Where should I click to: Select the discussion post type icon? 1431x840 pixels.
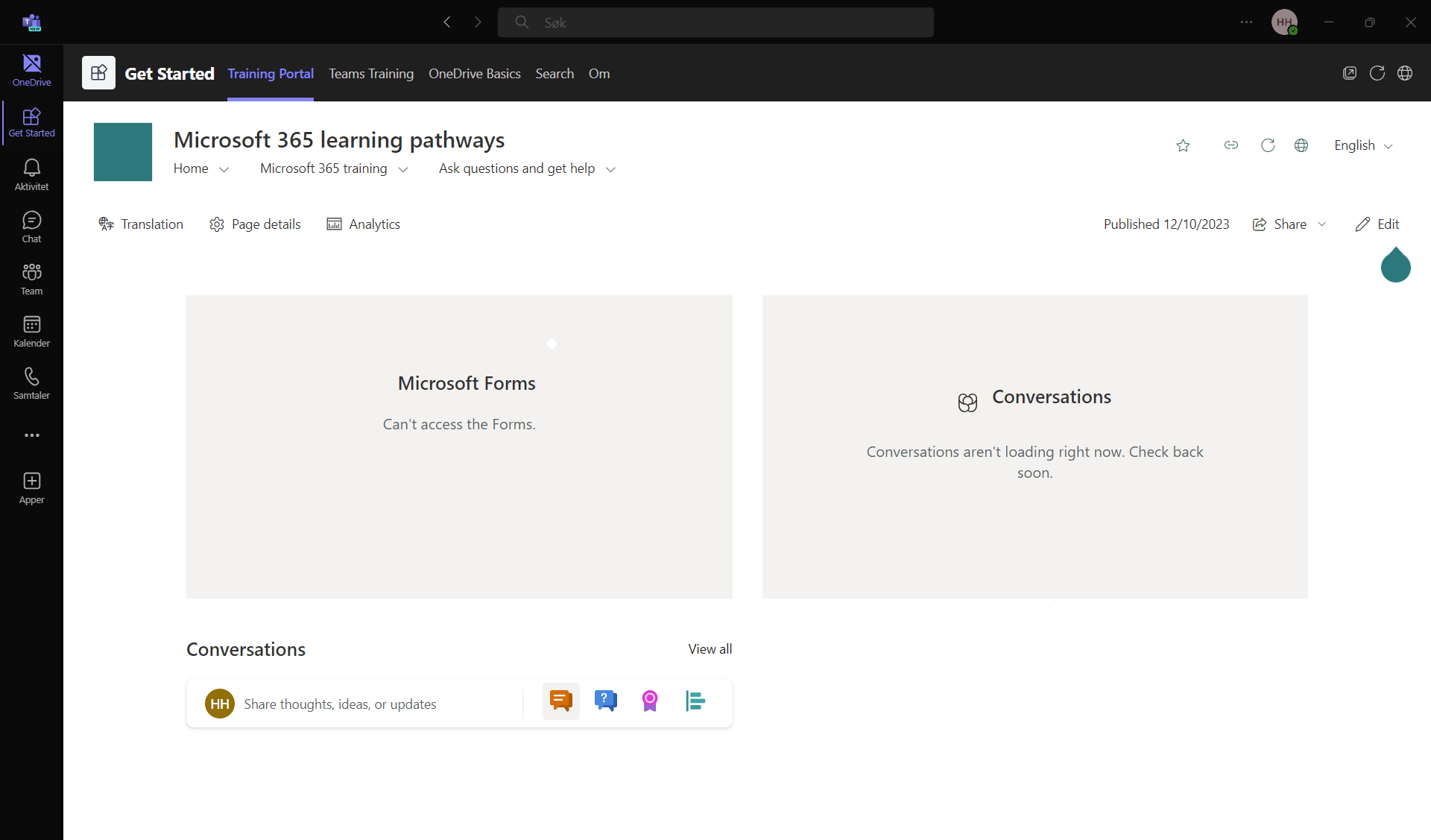(560, 701)
